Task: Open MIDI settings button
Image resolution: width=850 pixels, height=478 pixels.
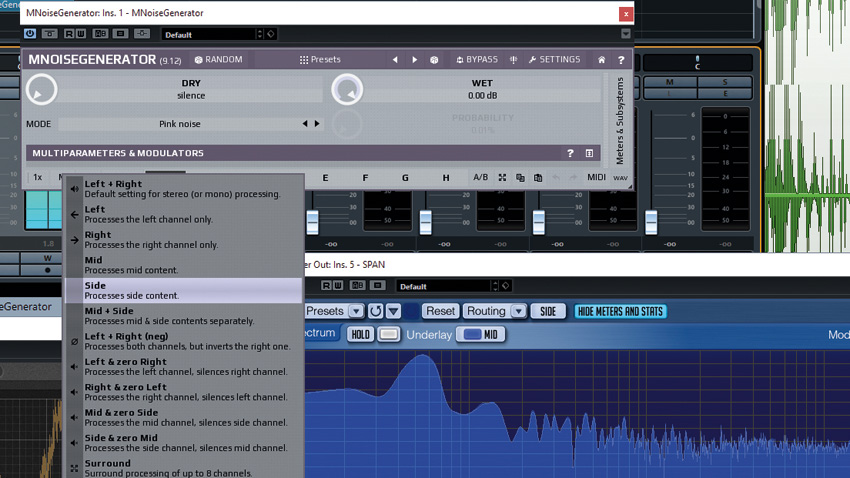Action: 596,177
